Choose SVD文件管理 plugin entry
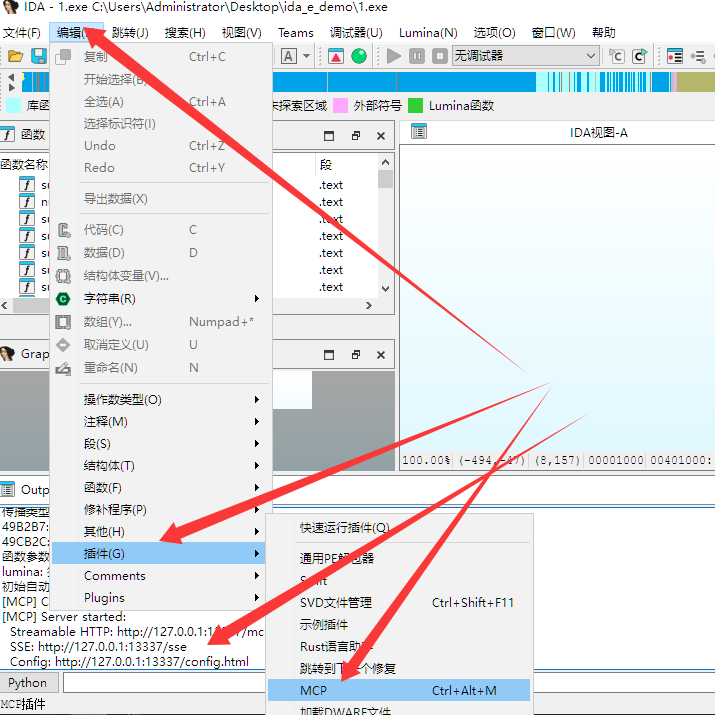 pos(399,603)
